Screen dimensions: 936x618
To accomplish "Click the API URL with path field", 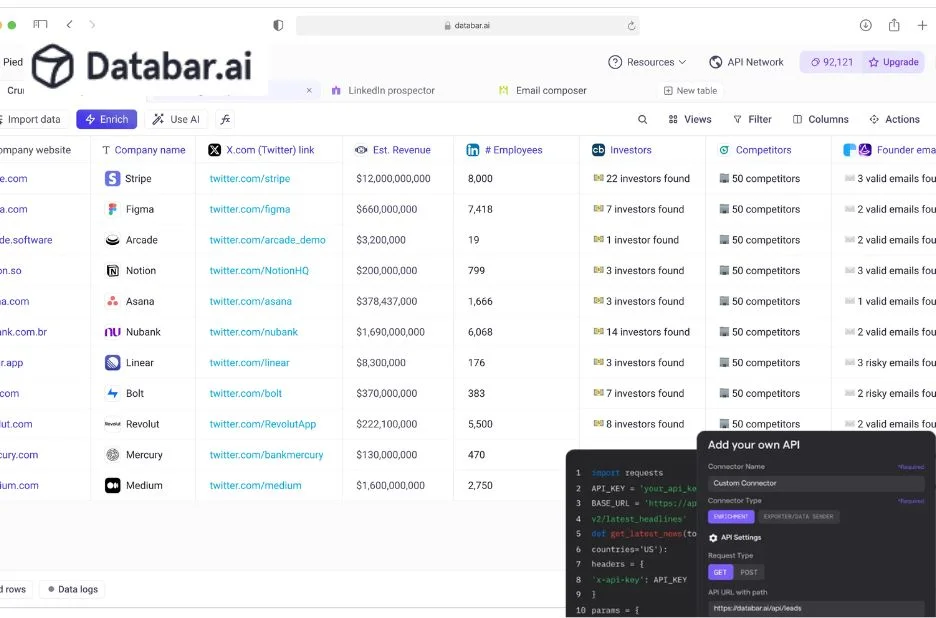I will [x=816, y=608].
